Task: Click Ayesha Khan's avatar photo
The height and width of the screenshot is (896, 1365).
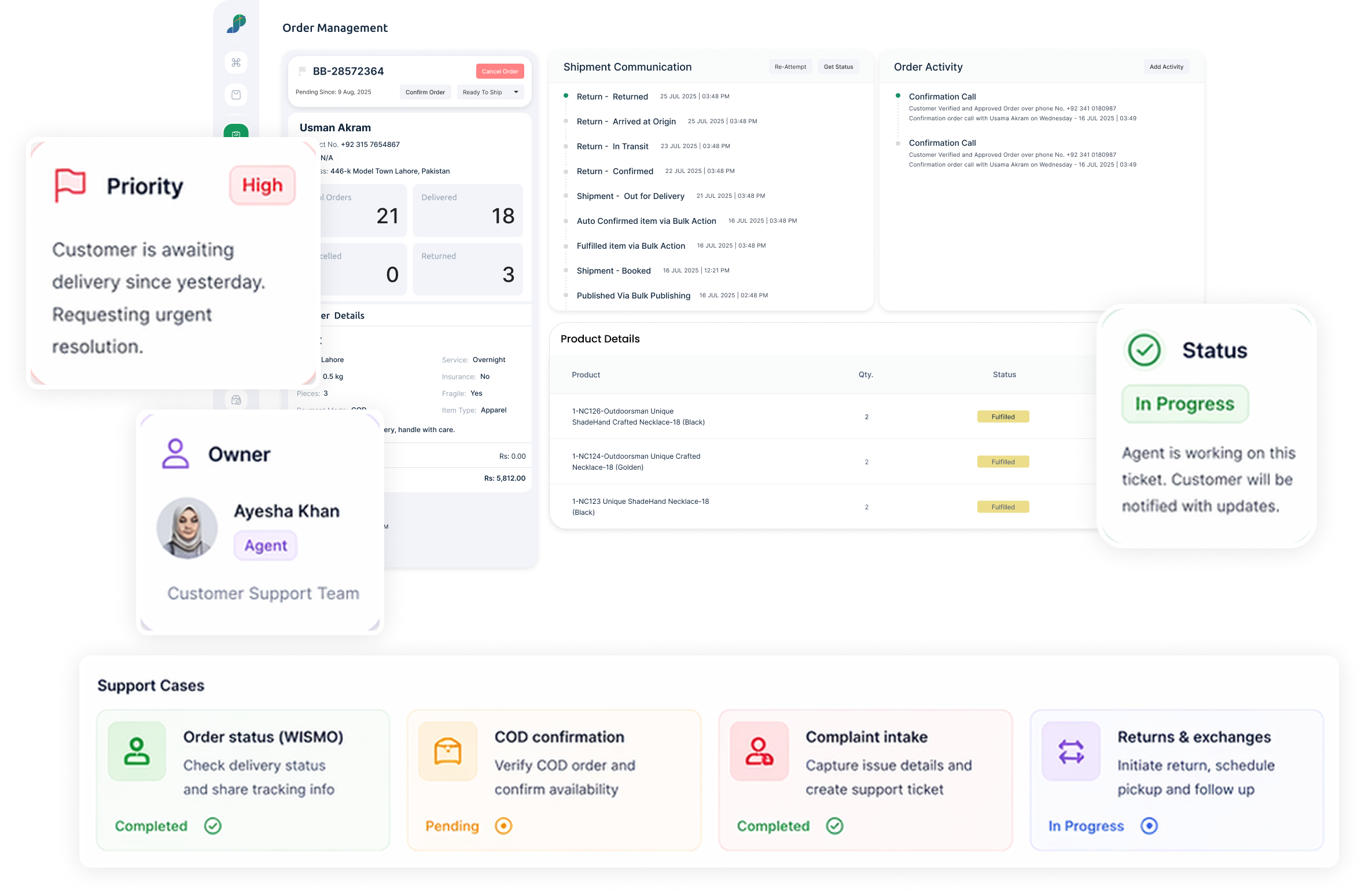Action: coord(187,528)
